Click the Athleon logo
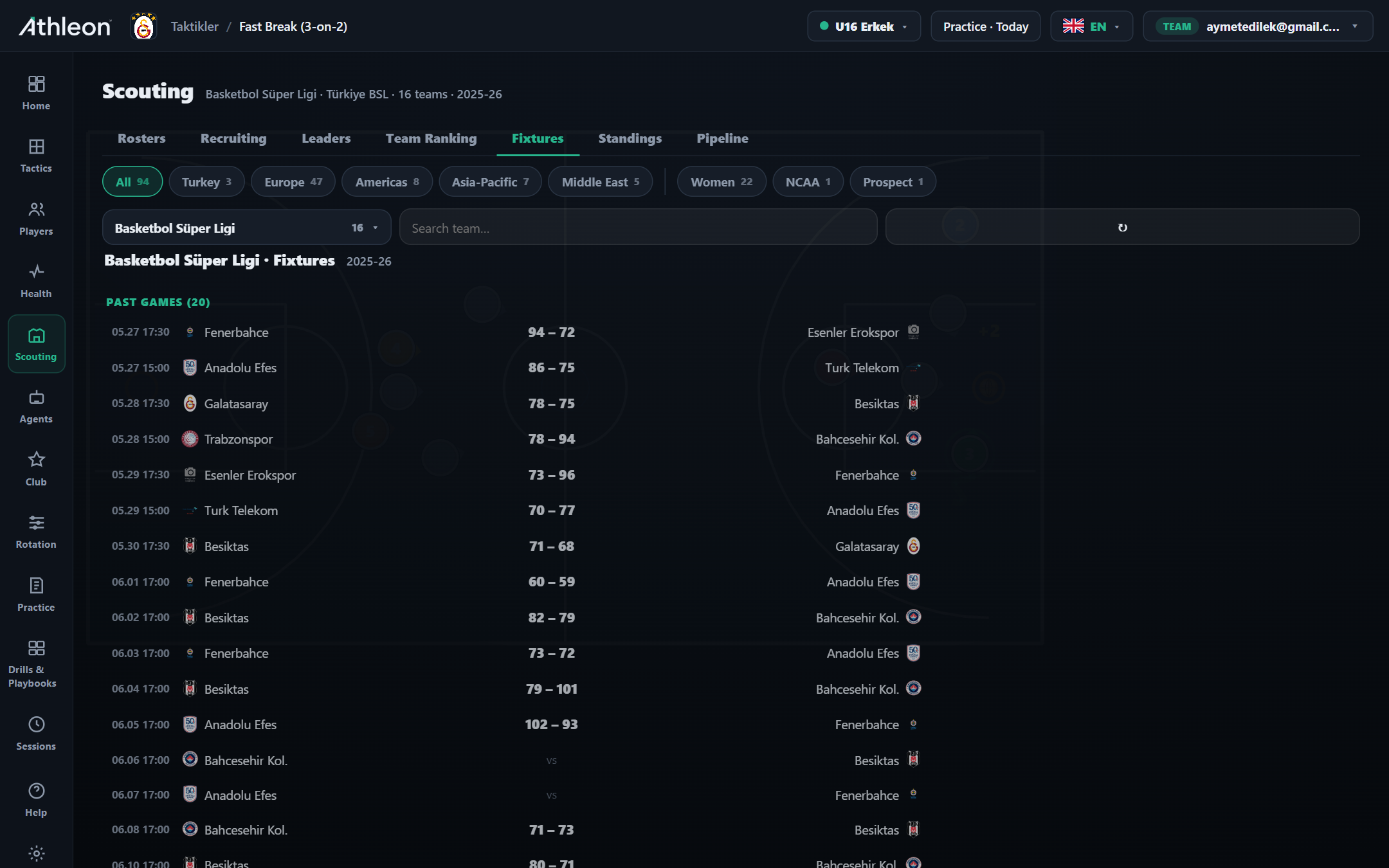The height and width of the screenshot is (868, 1389). coord(65,26)
